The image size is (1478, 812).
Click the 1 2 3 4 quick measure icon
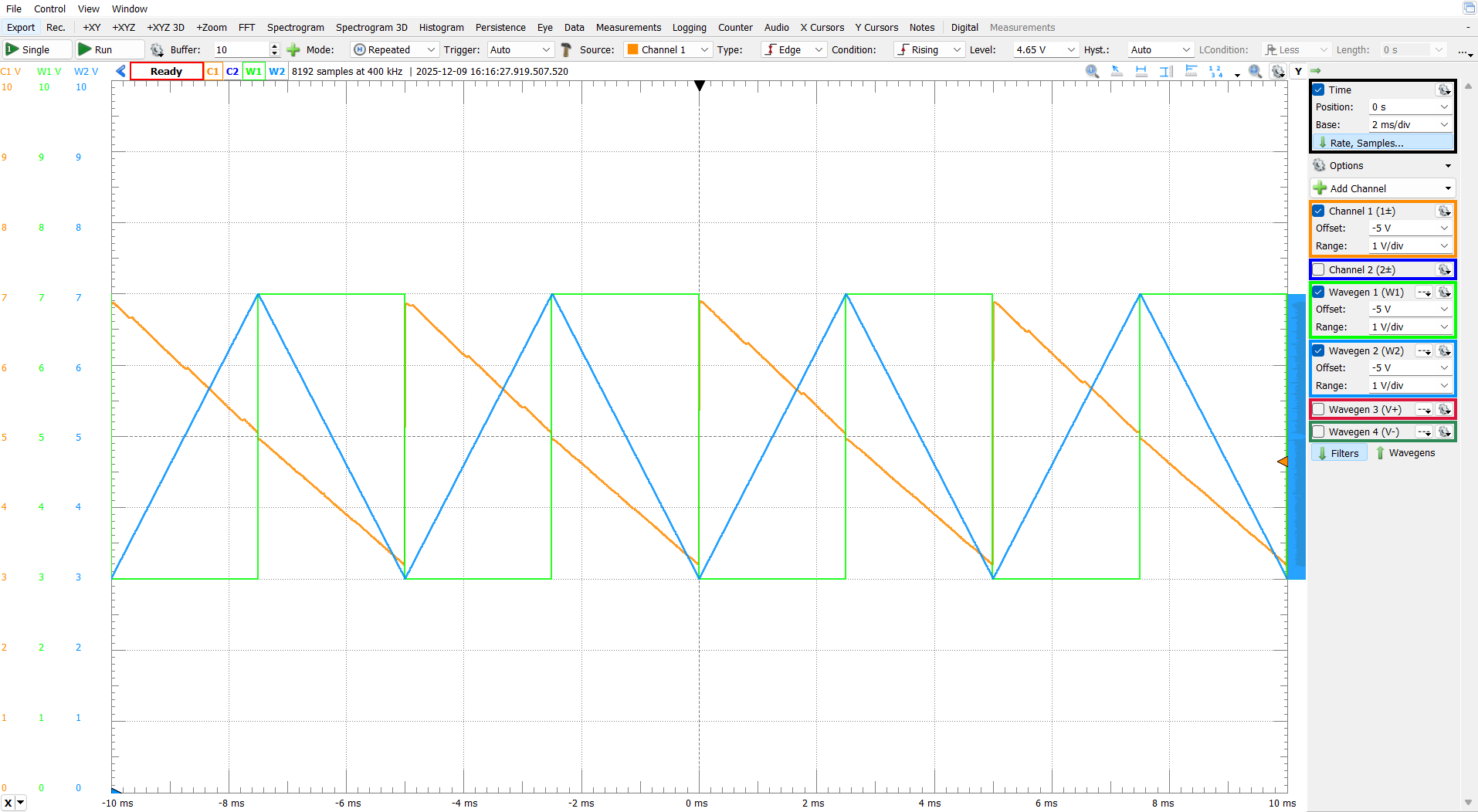[x=1216, y=72]
